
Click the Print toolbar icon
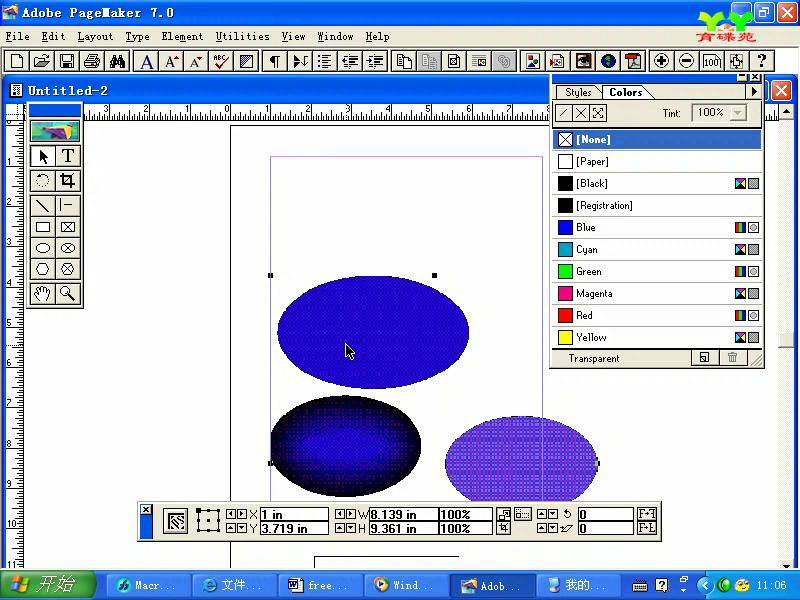[x=91, y=61]
